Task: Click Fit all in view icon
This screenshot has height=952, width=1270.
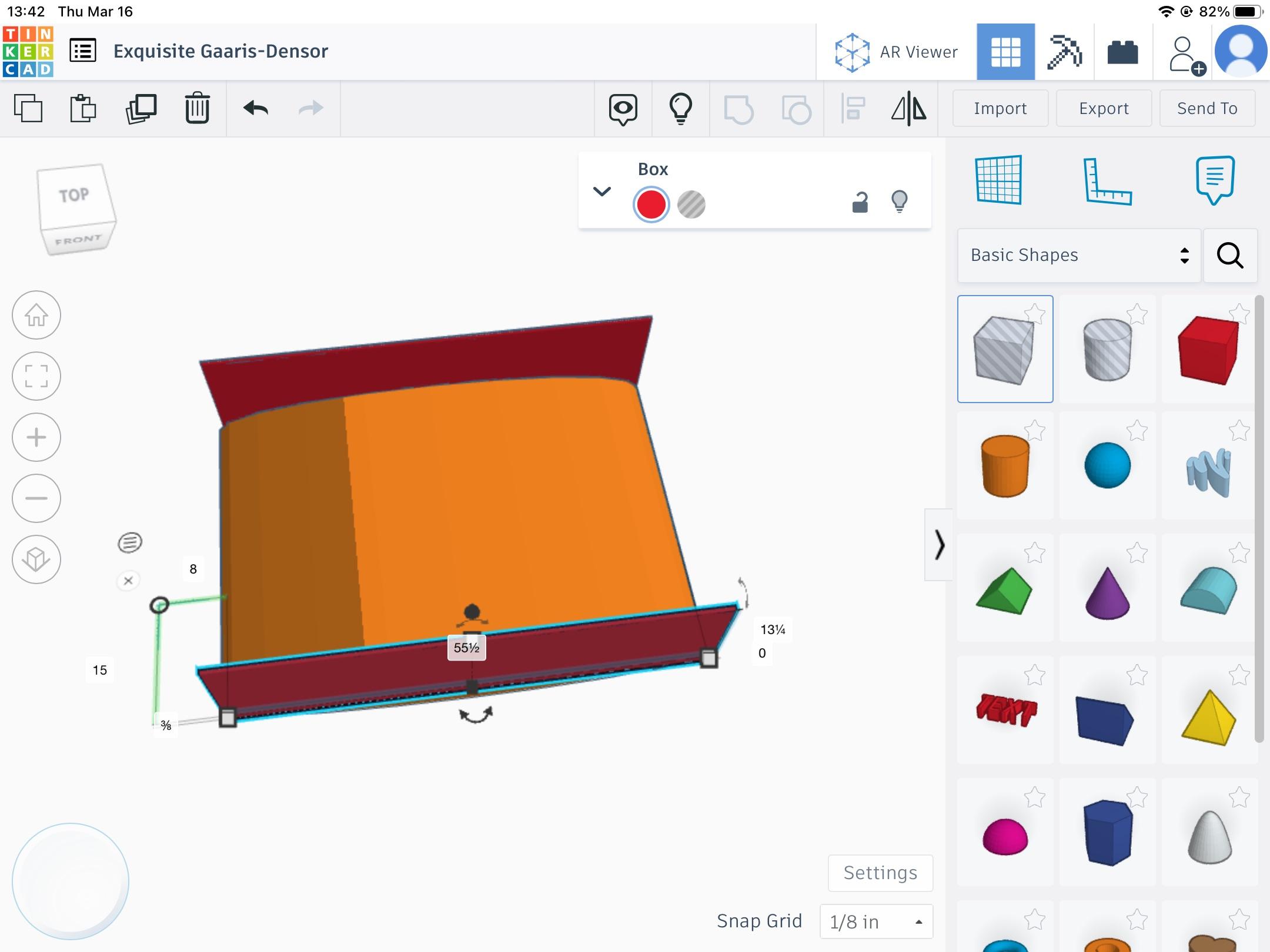Action: point(36,376)
